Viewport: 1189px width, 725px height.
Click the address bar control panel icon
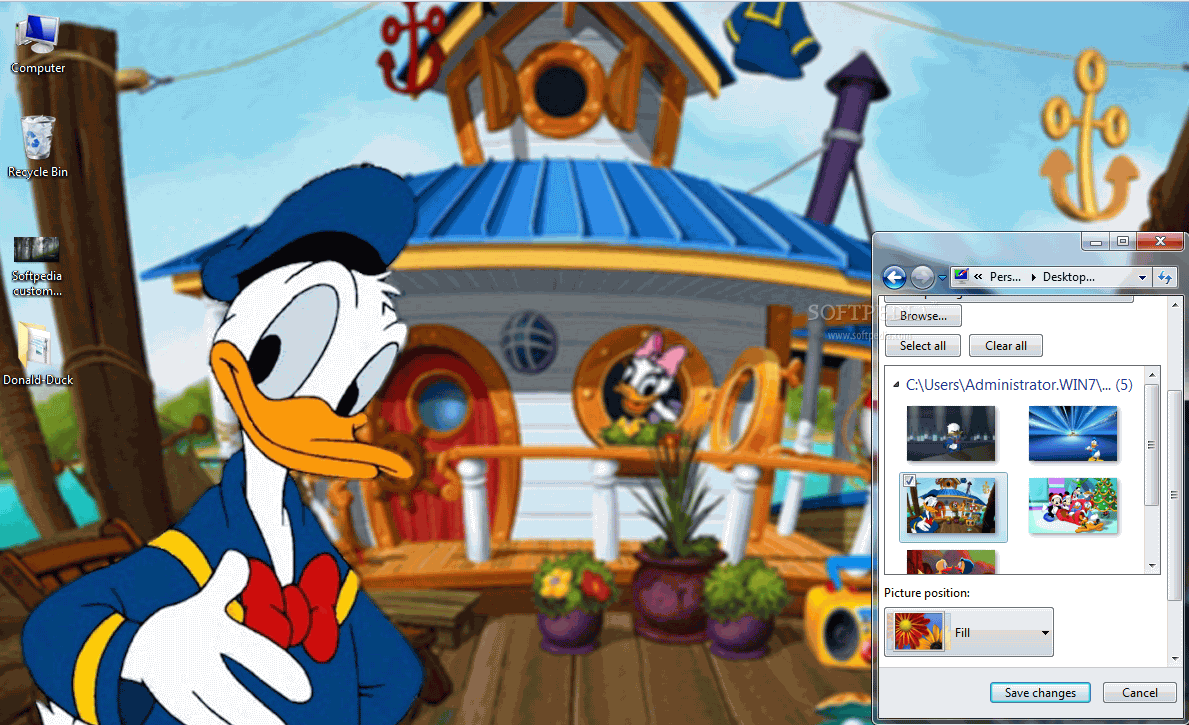coord(961,276)
